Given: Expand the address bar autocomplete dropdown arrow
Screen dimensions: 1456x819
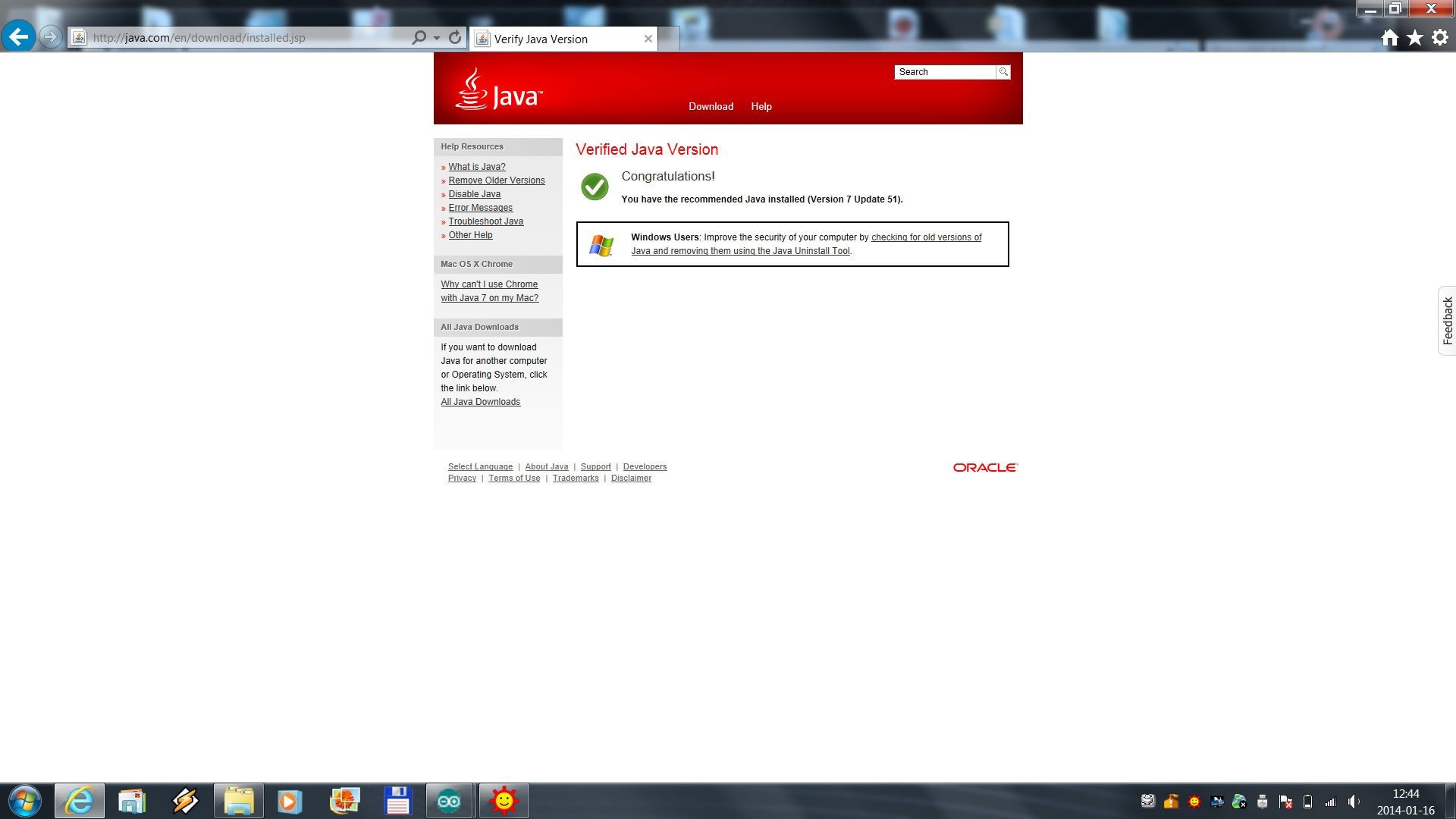Looking at the screenshot, I should coord(437,37).
